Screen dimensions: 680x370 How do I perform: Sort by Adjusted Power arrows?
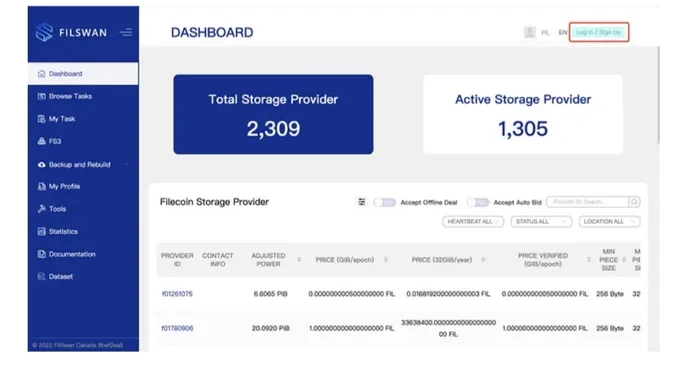click(299, 259)
